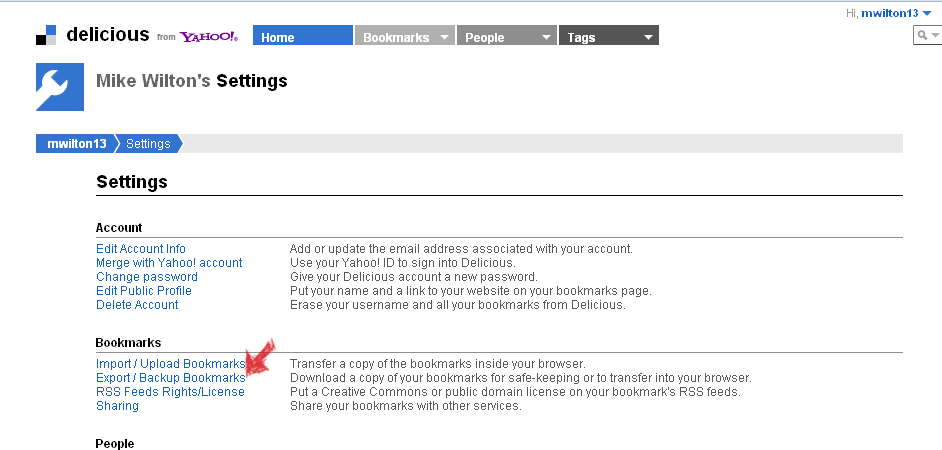Viewport: 942px width, 450px height.
Task: Click the Bookmarks section heading
Action: point(128,342)
